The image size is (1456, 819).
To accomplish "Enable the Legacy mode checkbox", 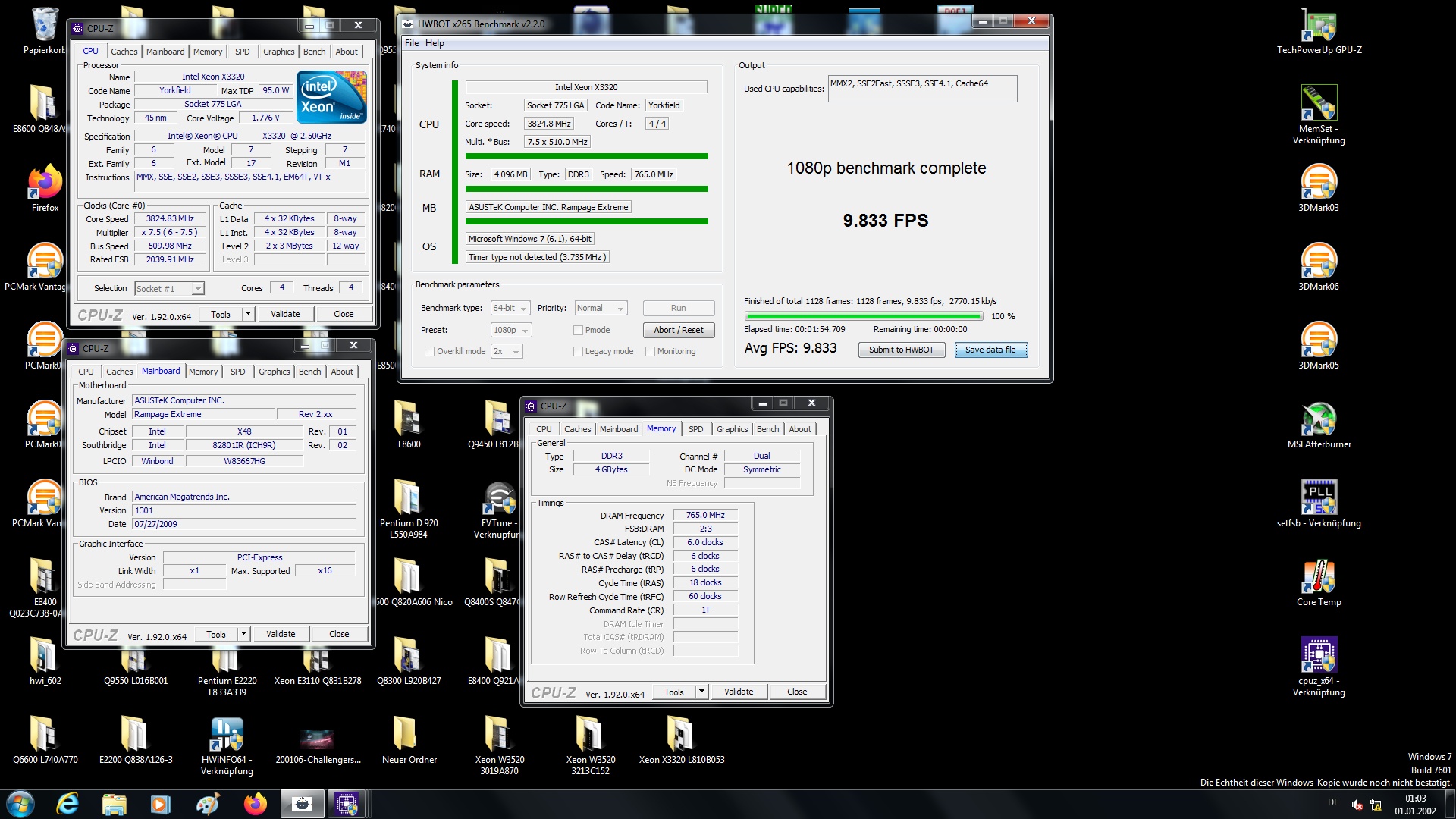I will point(579,352).
